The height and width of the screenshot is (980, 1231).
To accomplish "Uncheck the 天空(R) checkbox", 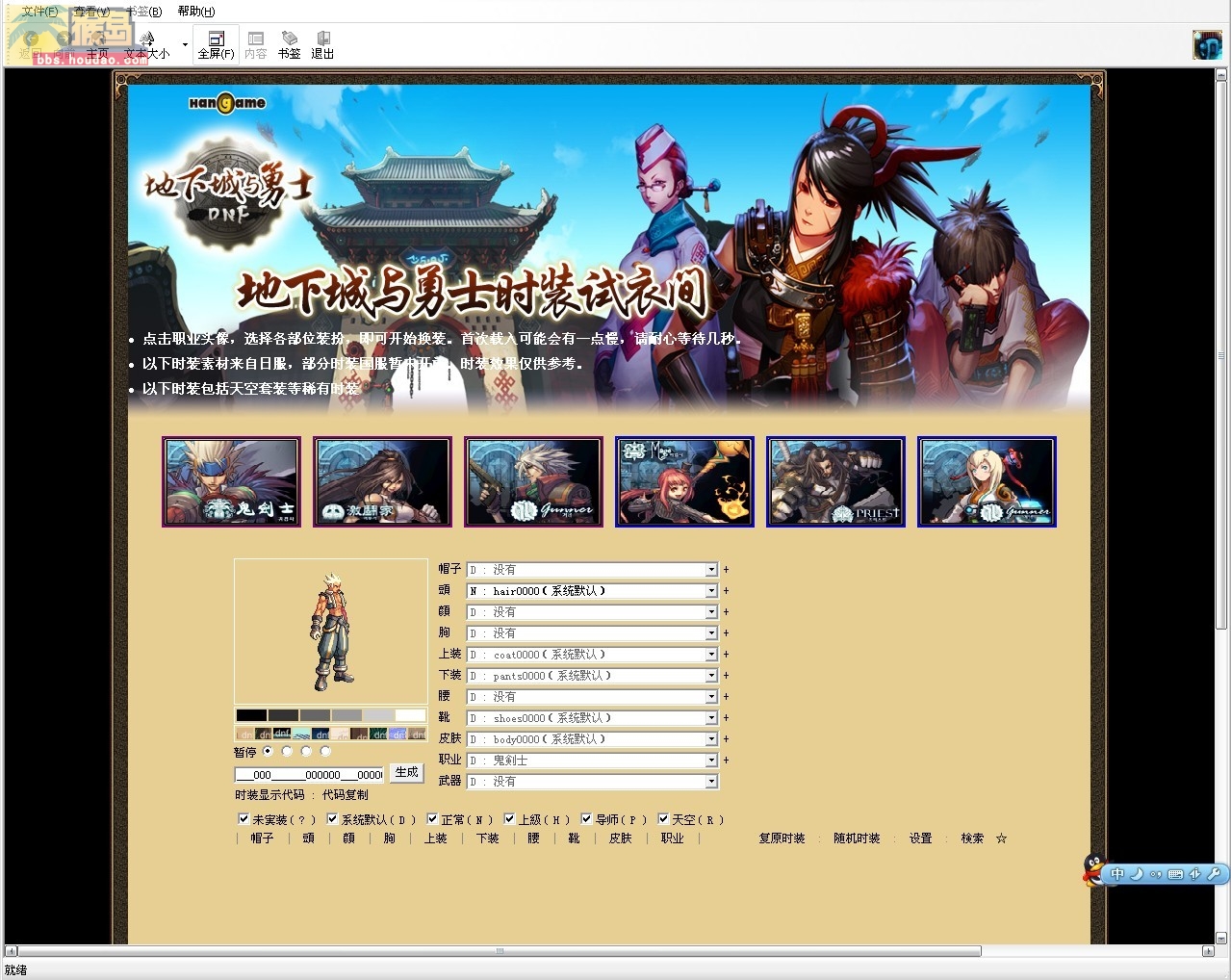I will 663,819.
